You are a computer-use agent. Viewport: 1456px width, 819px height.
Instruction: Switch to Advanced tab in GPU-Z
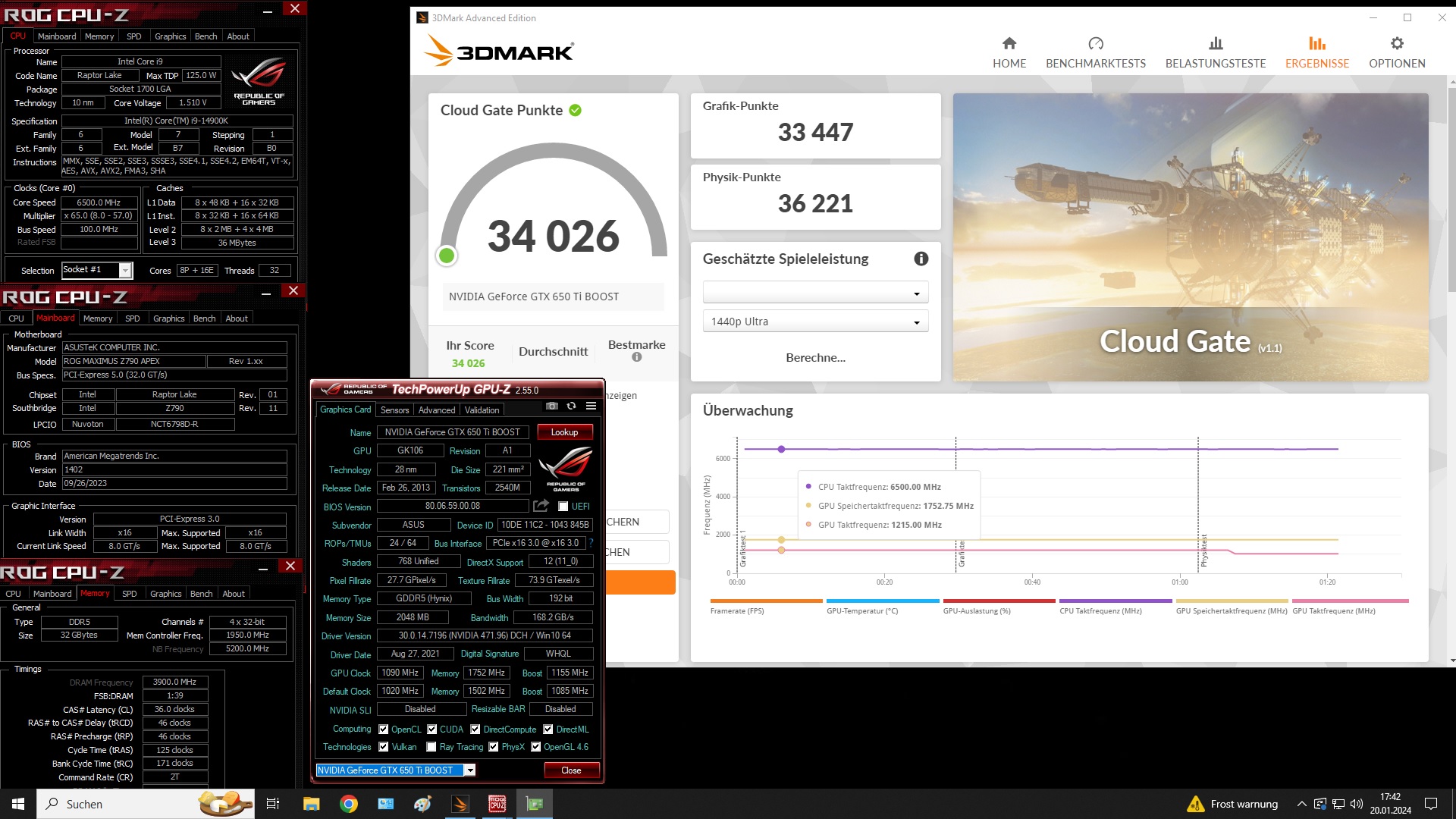point(437,410)
